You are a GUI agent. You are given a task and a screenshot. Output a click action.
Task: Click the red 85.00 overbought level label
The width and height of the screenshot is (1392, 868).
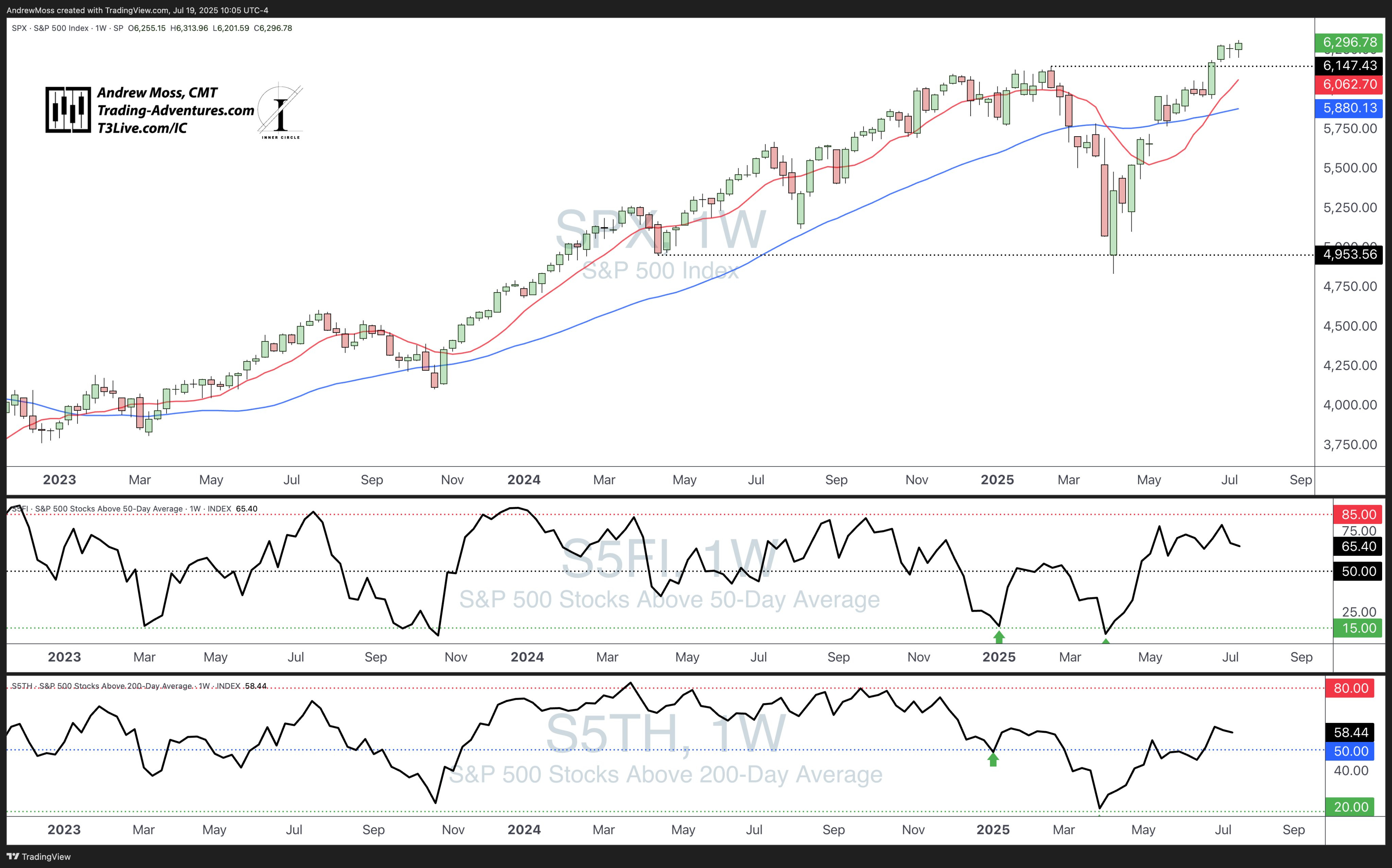[1358, 514]
